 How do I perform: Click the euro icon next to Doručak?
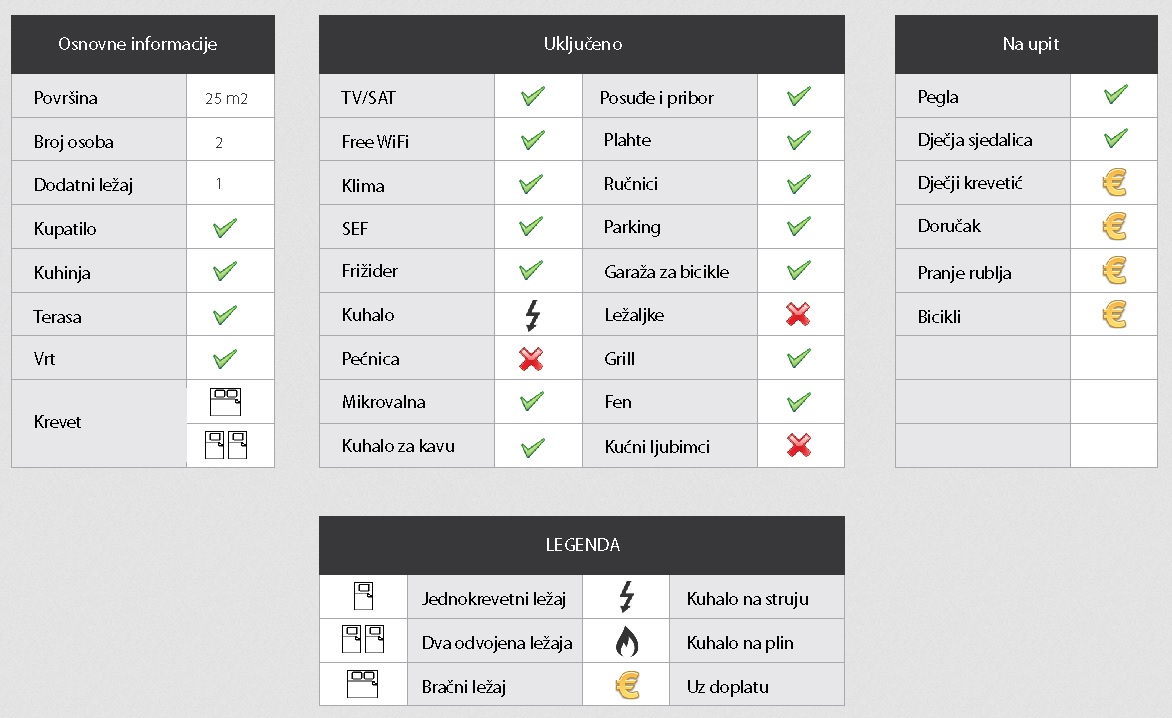(1114, 226)
